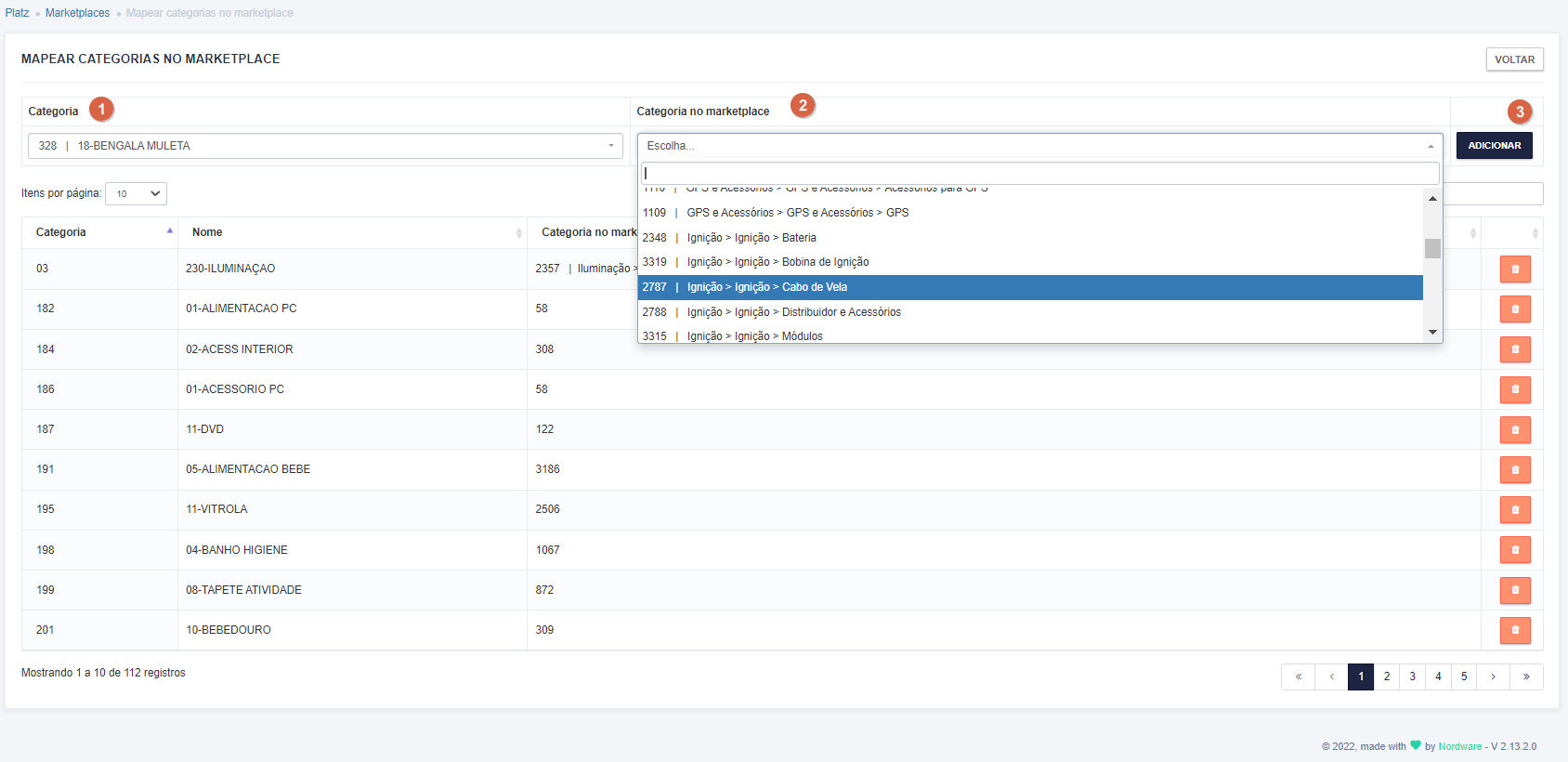
Task: Collapse the Escolha... marketplace category dropdown
Action: tap(1039, 146)
